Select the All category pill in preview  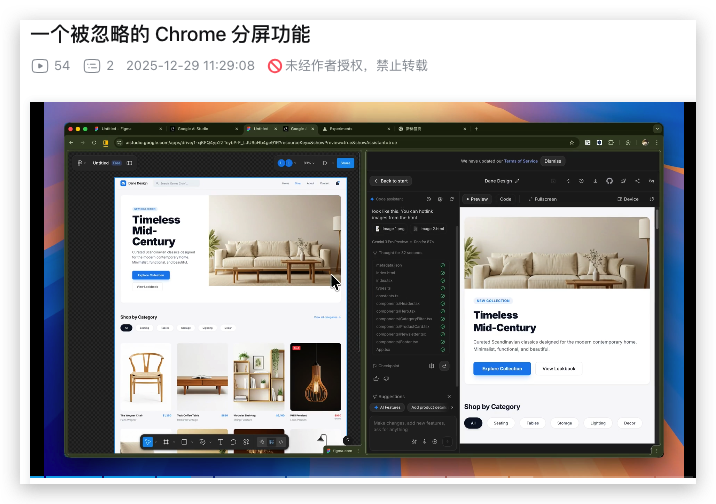pos(473,423)
